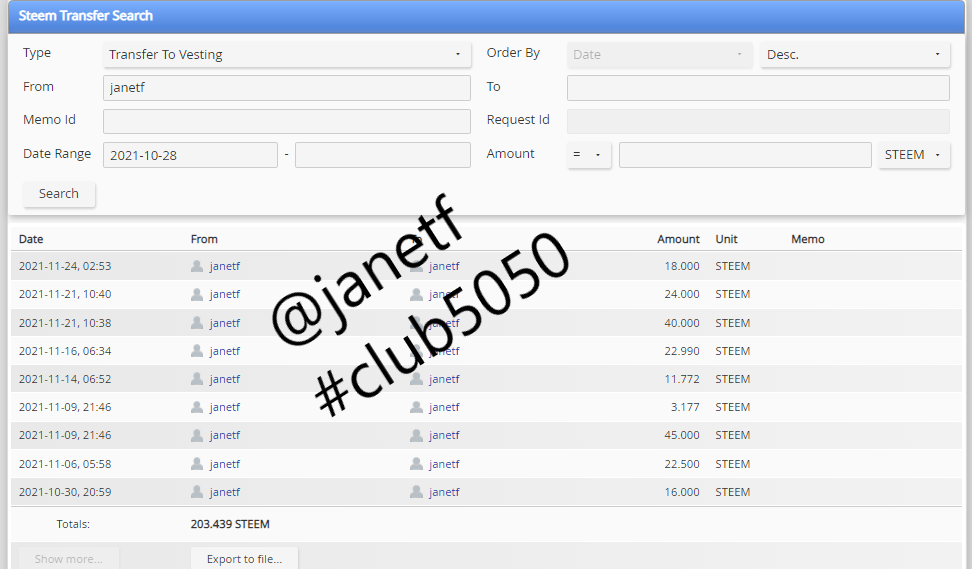Click the From field containing janetf
Screen dimensions: 972x569
click(286, 88)
